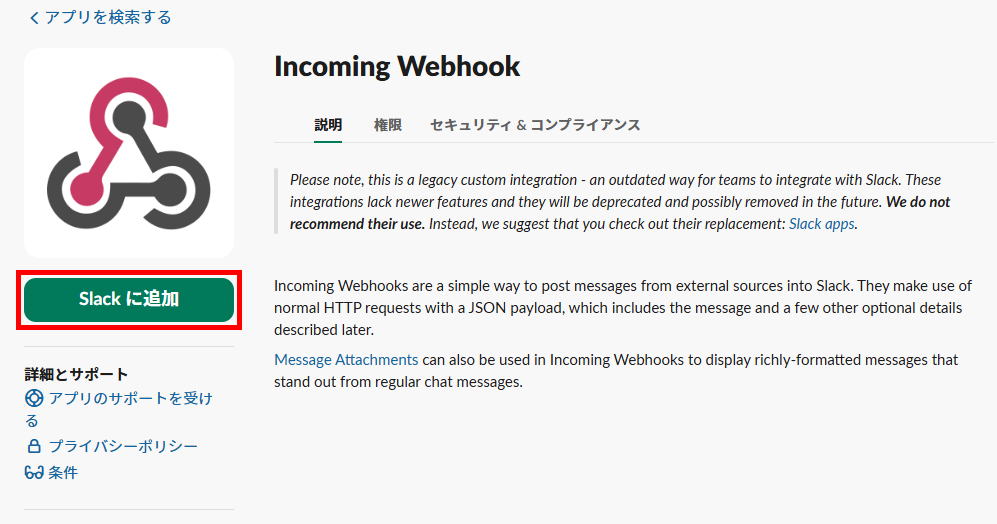Switch to the 説明 tab
Image resolution: width=997 pixels, height=524 pixels.
coord(328,125)
